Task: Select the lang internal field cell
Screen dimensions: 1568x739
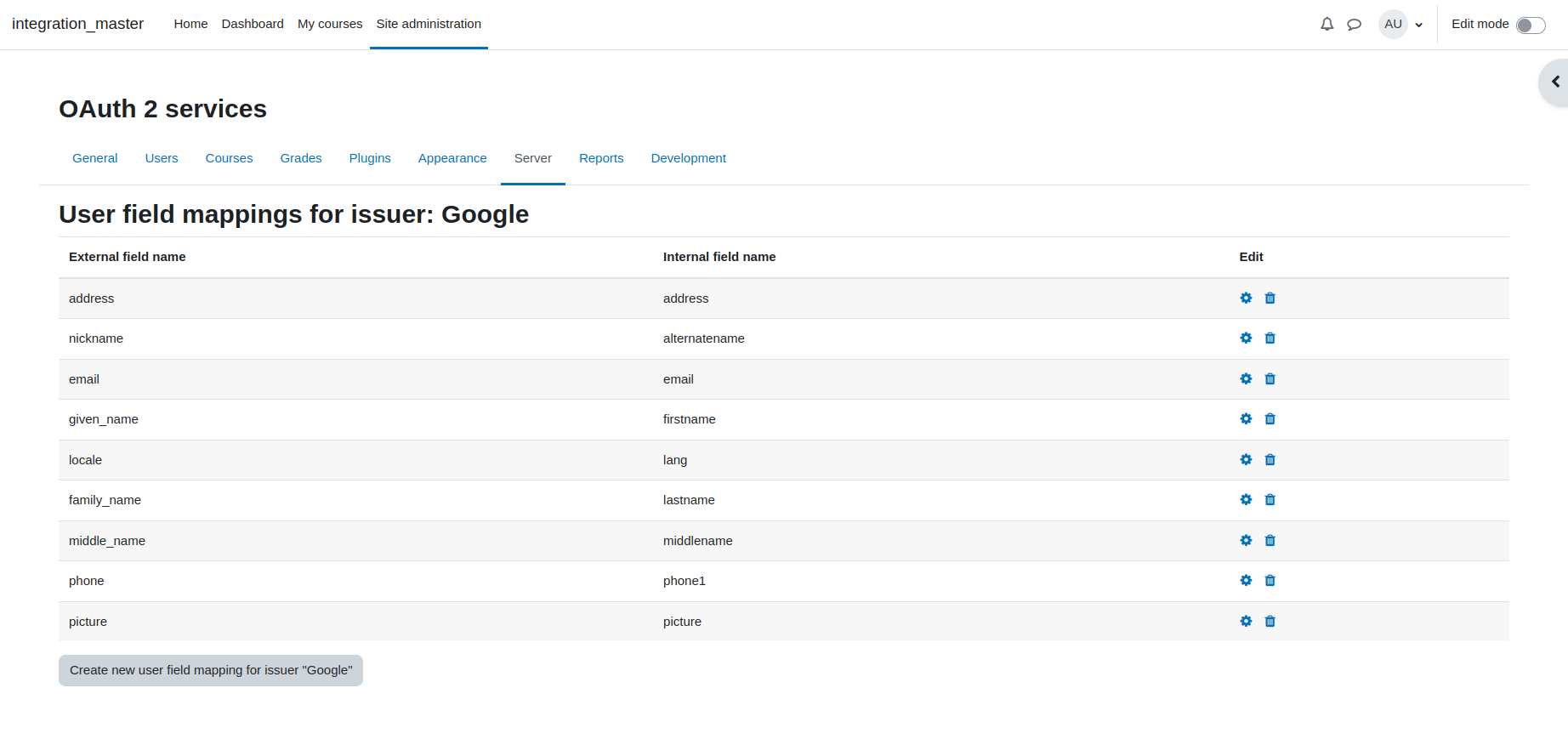Action: [x=675, y=460]
